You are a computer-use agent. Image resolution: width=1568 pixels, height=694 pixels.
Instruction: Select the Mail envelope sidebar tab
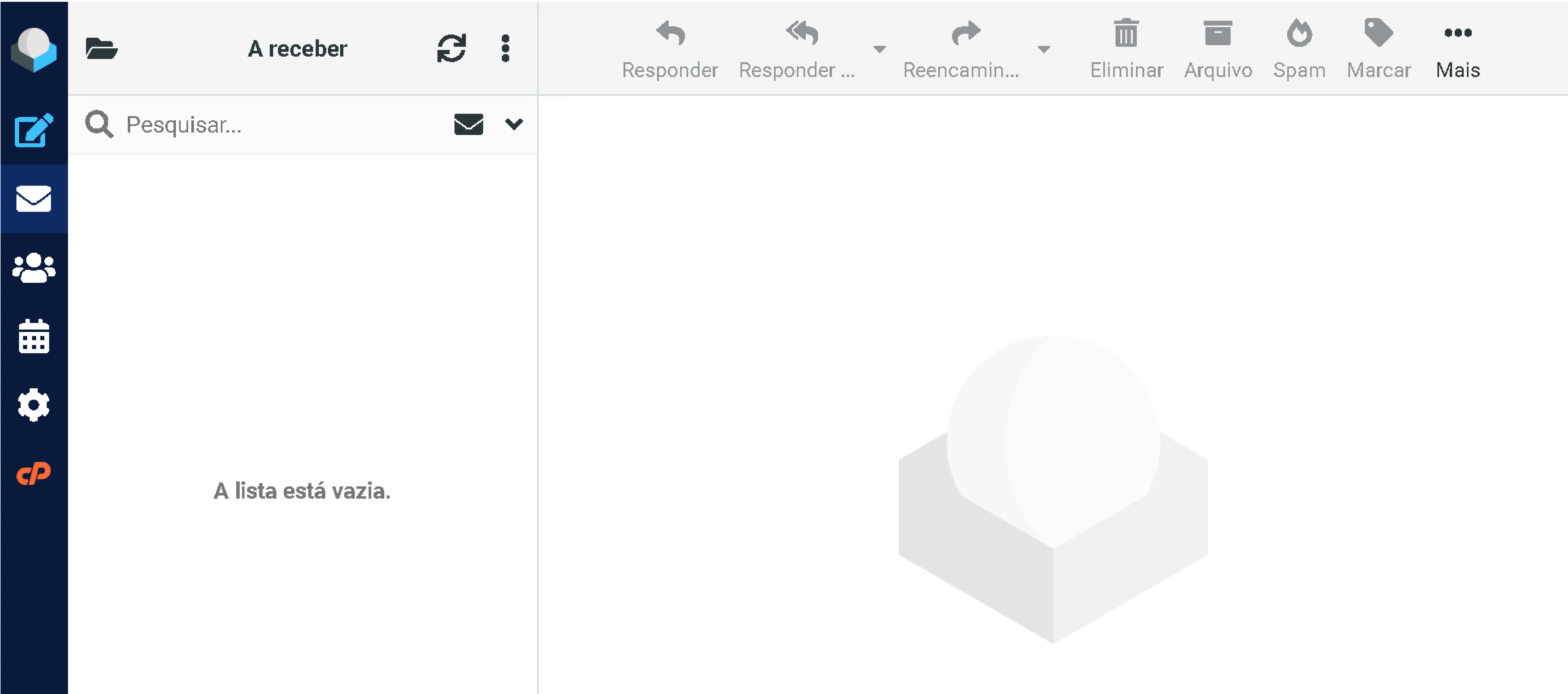(x=33, y=199)
